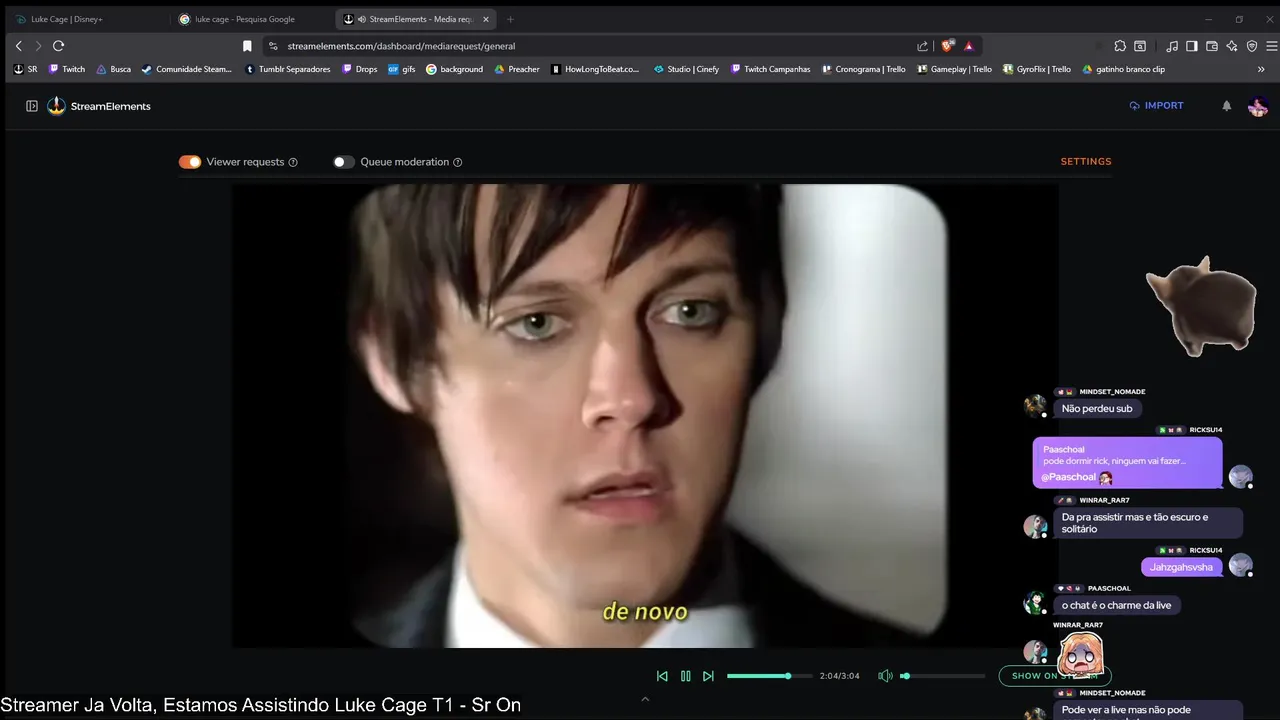Open Drops bookmark
This screenshot has width=1280, height=720.
[360, 69]
